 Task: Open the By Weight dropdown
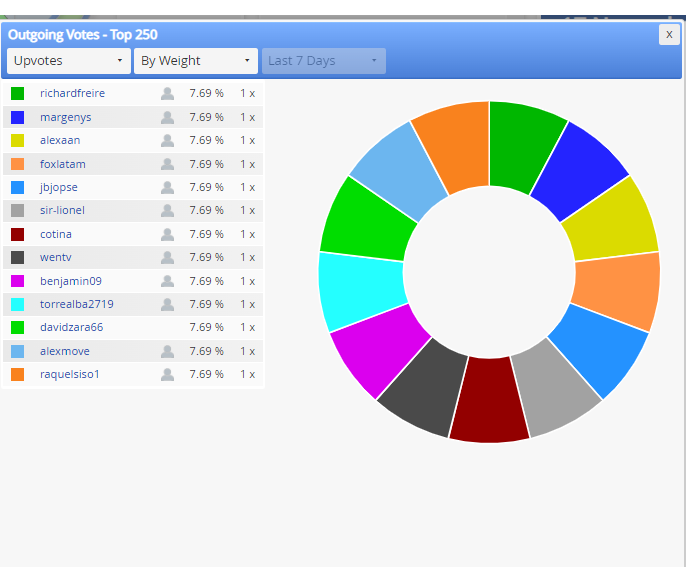[196, 61]
